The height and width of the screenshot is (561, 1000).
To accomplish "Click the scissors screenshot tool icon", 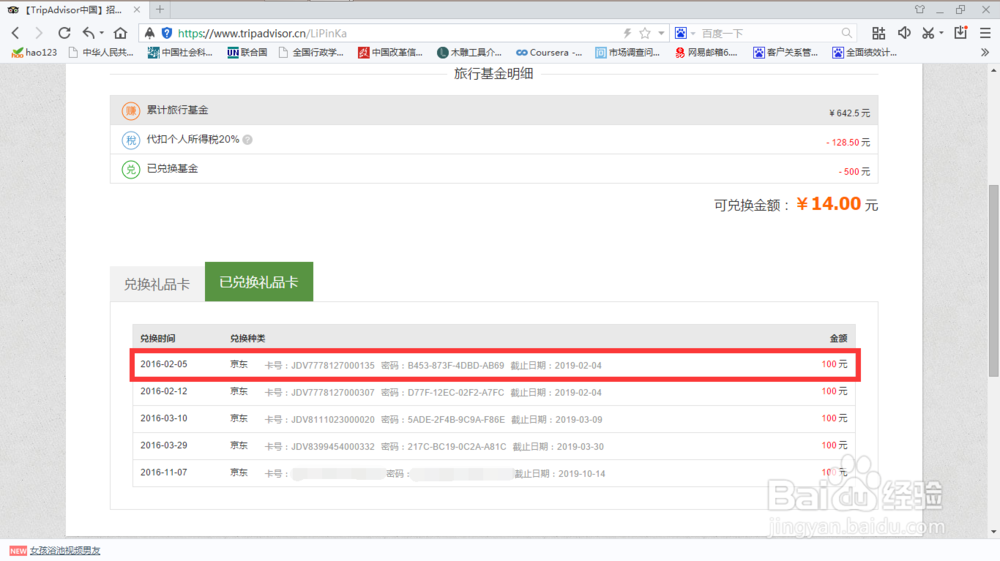I will (928, 33).
